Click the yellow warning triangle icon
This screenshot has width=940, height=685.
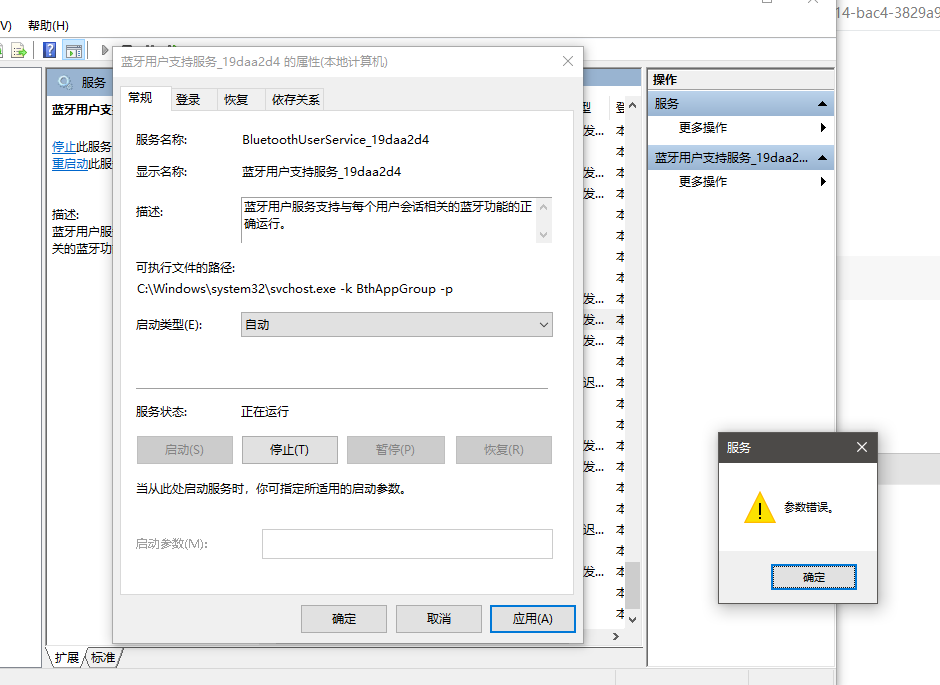coord(760,507)
